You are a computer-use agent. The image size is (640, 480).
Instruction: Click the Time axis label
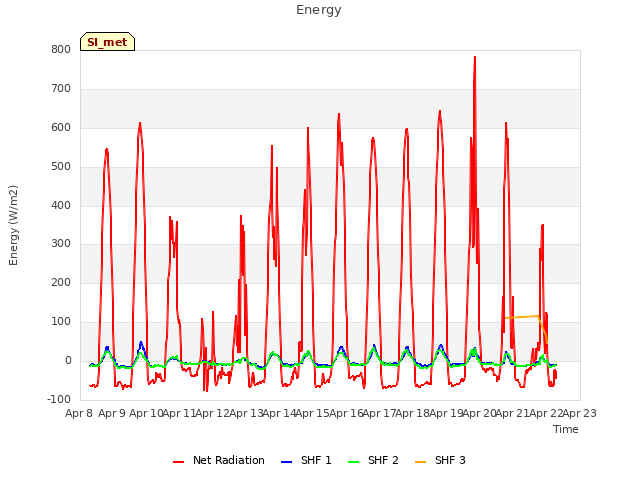pos(566,429)
